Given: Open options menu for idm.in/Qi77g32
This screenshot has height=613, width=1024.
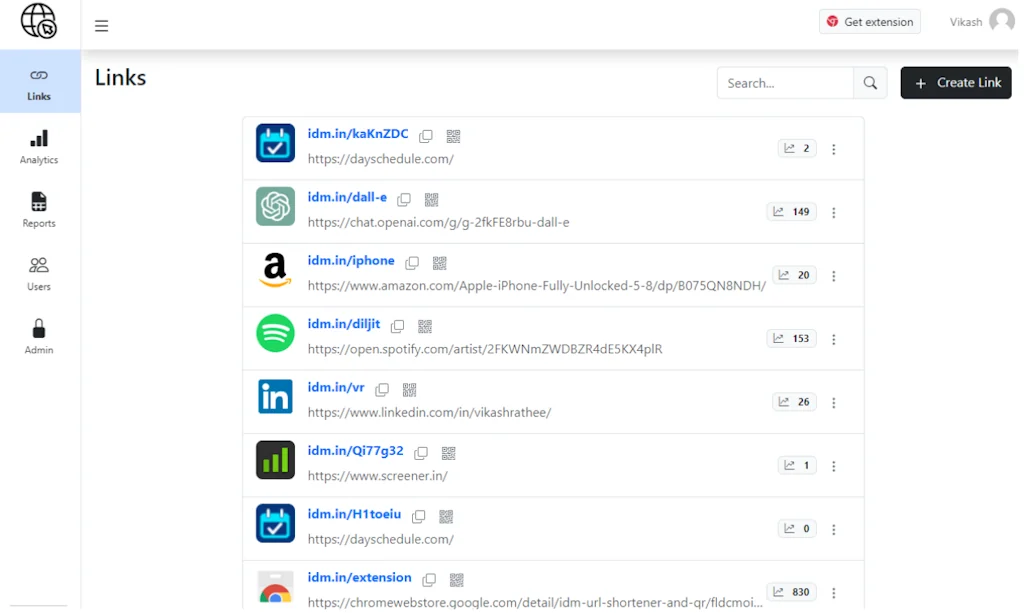Looking at the screenshot, I should point(835,465).
